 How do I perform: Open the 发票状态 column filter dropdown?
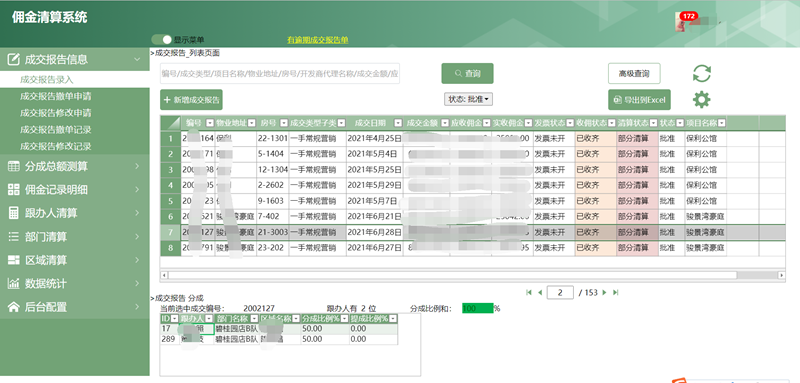[570, 123]
